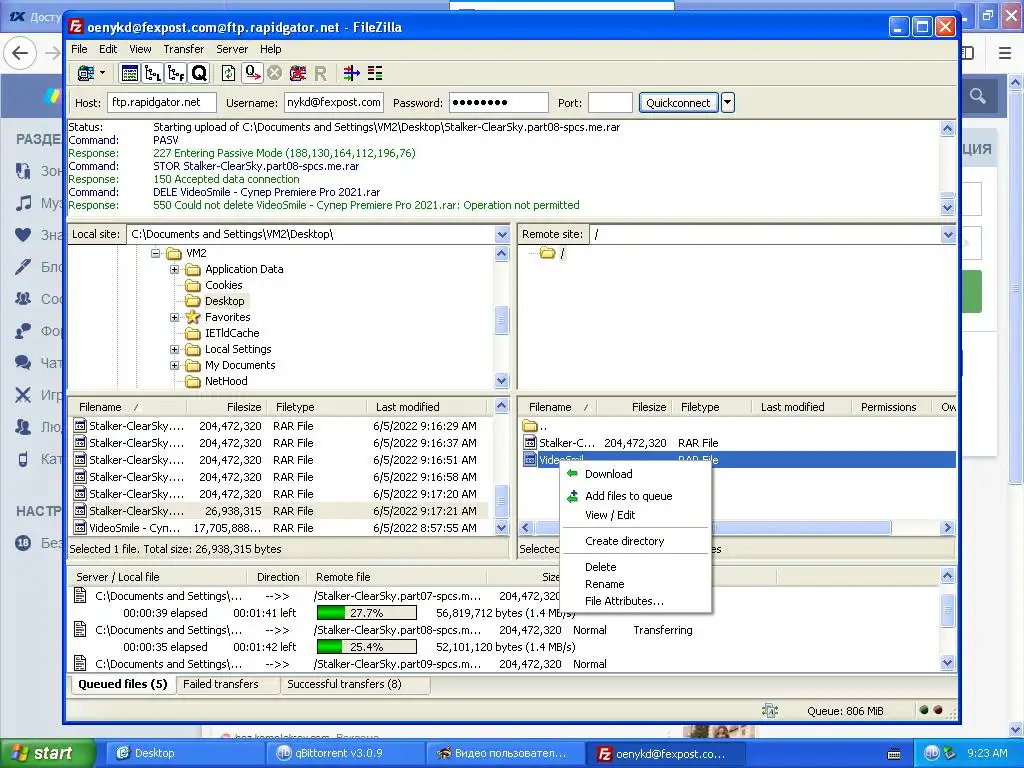
Task: Open Remote site path dropdown
Action: tap(948, 234)
